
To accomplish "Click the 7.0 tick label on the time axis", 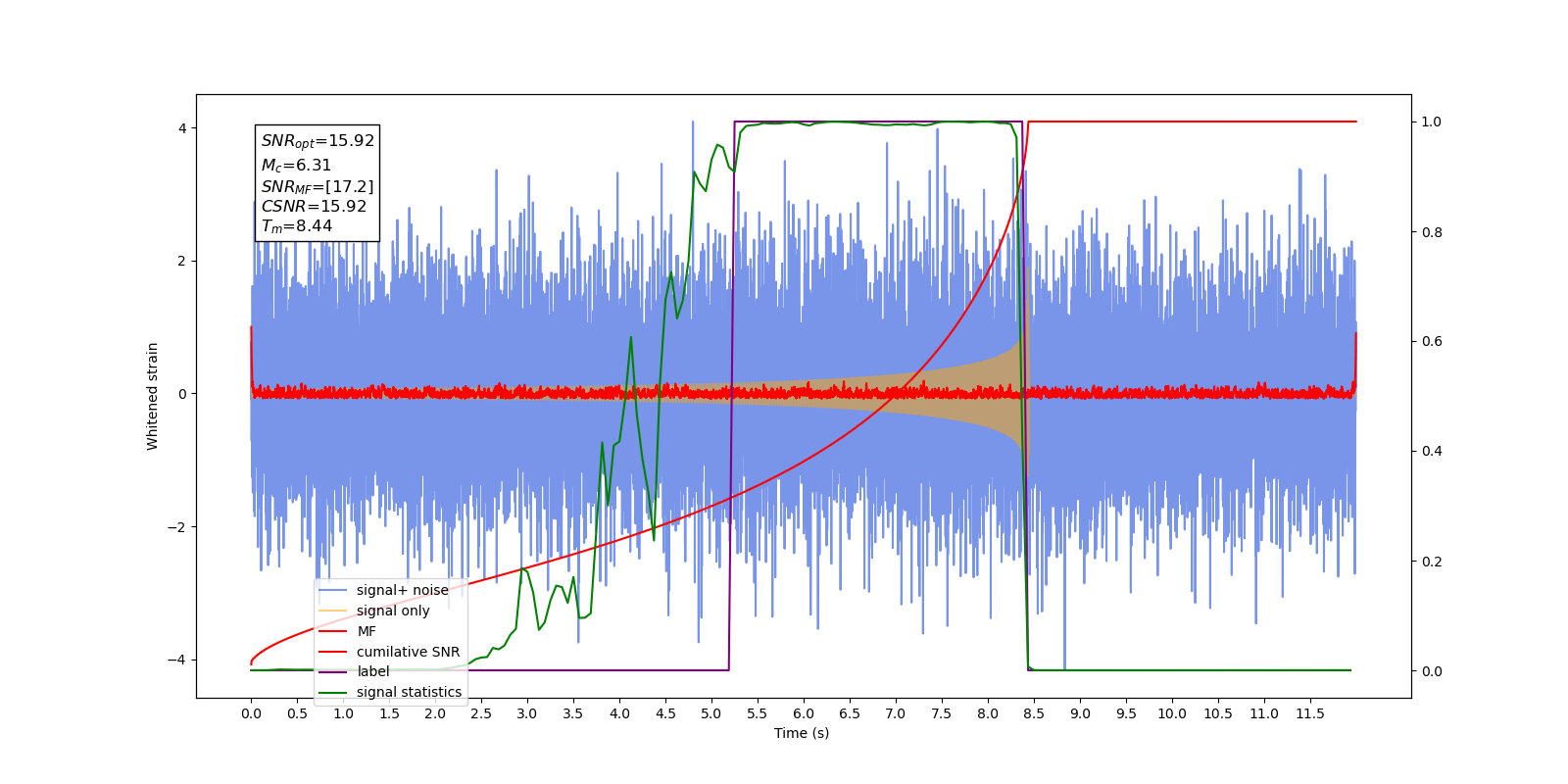I will point(896,714).
